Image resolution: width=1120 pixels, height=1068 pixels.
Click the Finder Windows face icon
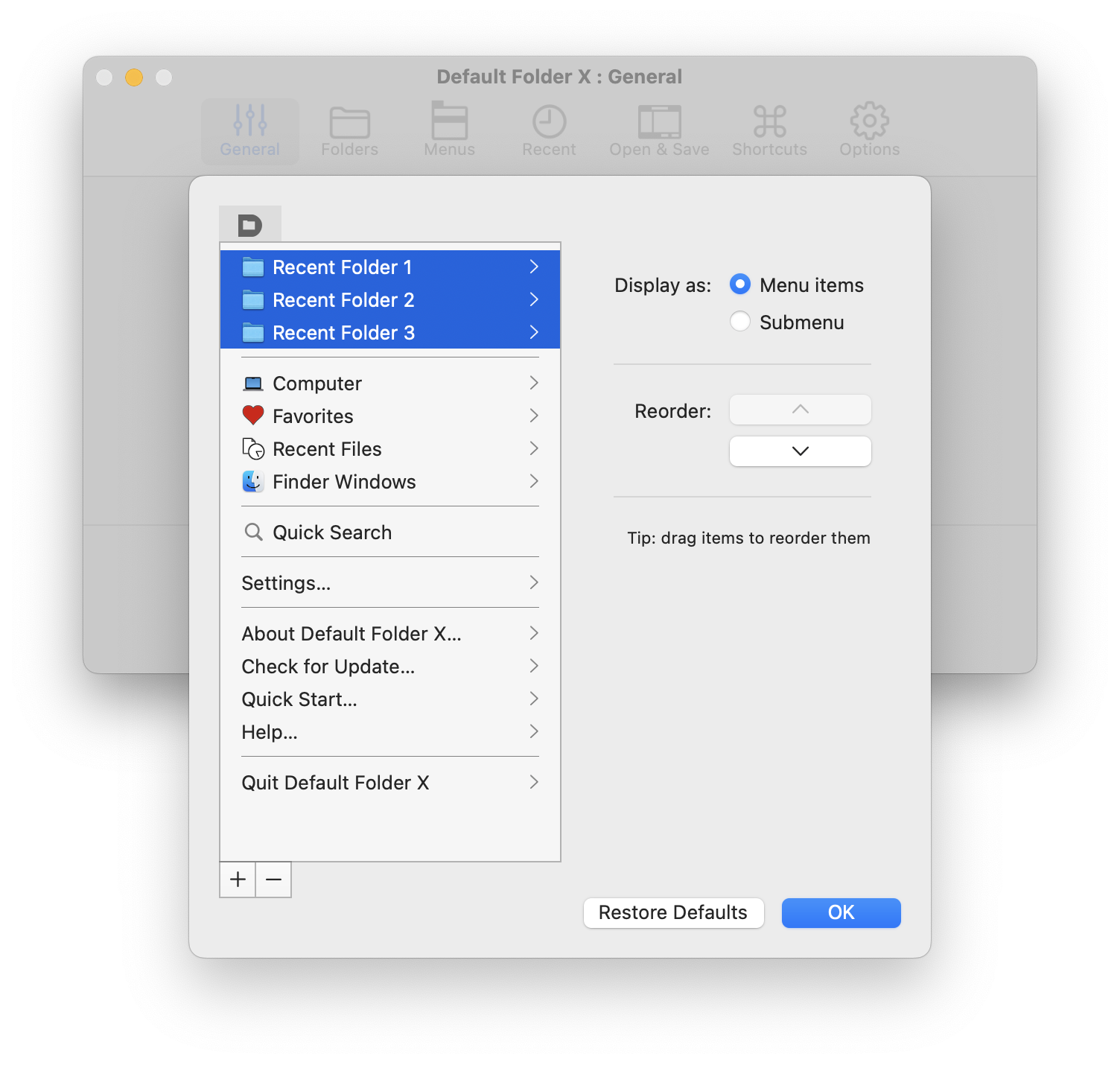pyautogui.click(x=253, y=481)
